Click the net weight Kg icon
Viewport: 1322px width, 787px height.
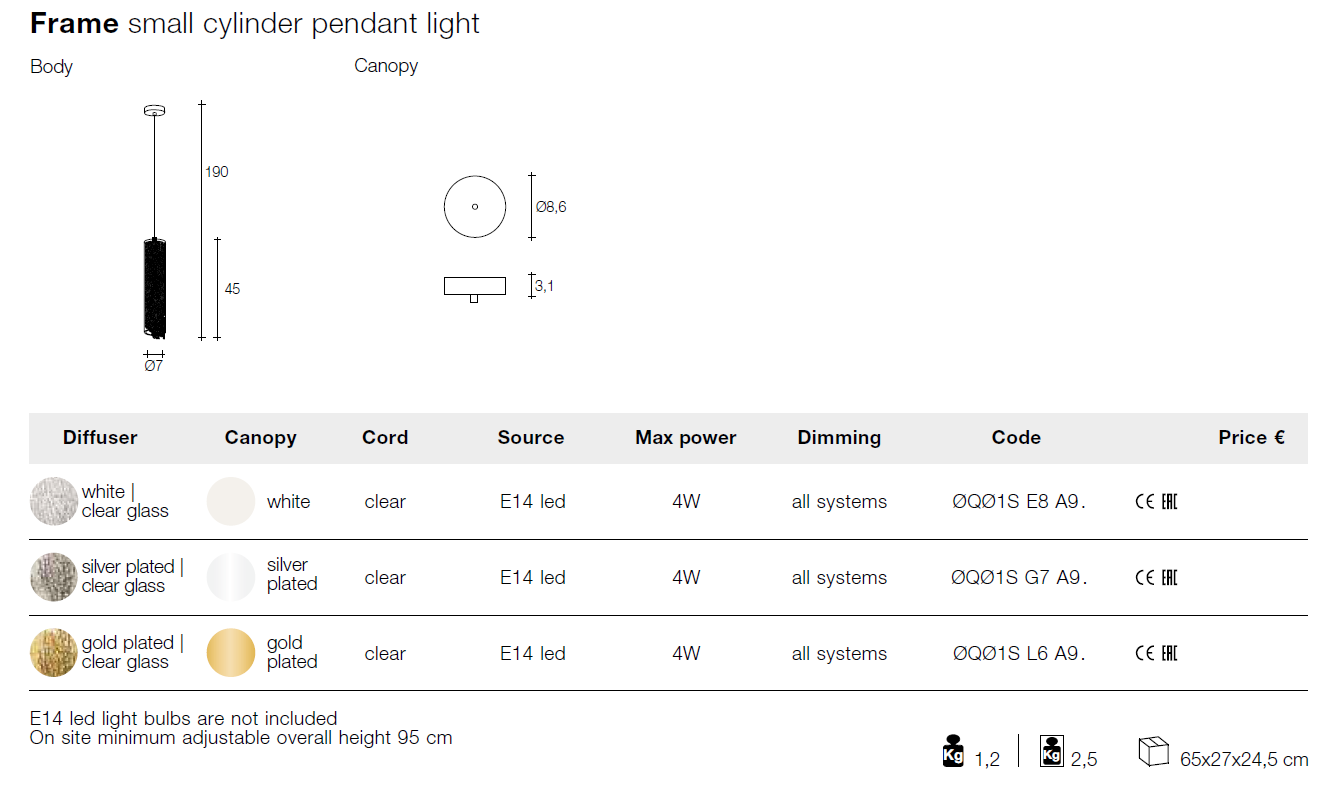coord(953,751)
